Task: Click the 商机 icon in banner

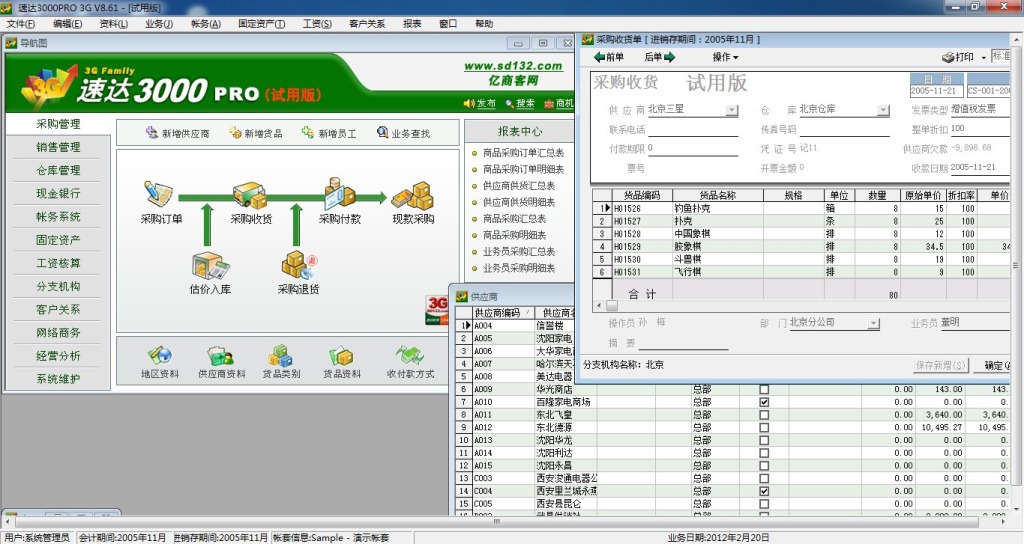Action: click(x=549, y=103)
